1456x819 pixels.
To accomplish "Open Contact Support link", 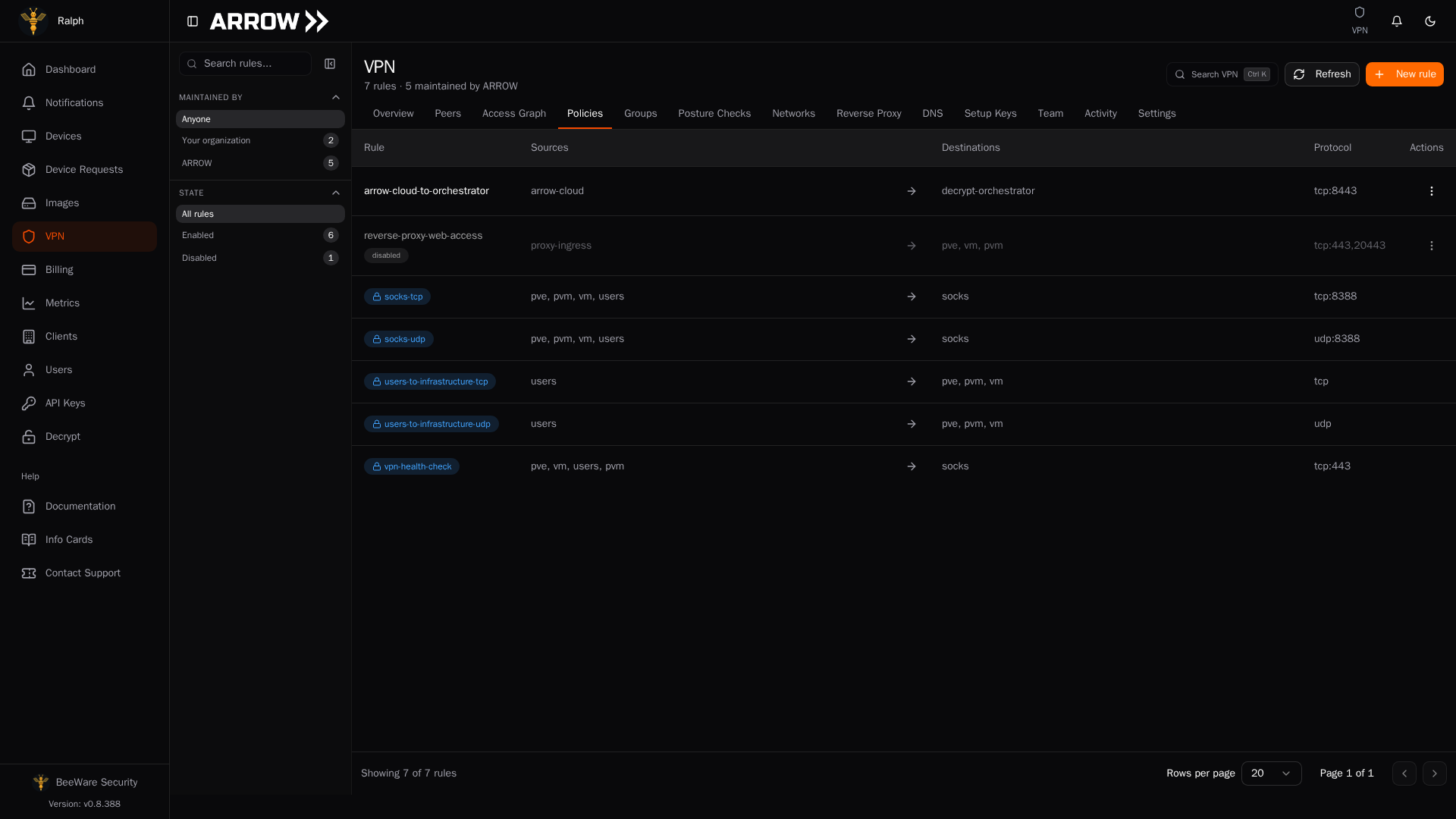I will [84, 573].
